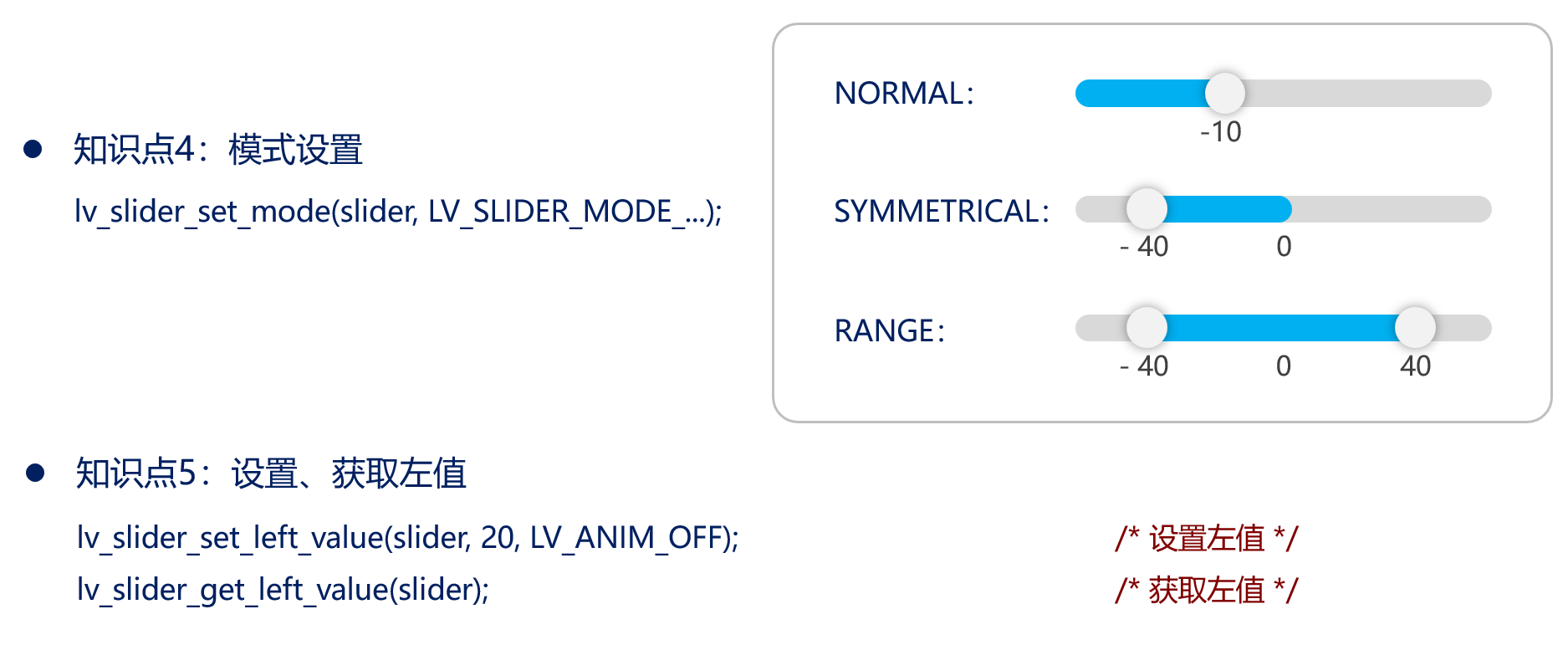Click the lv_slider_set_left_value code line
The height and width of the screenshot is (645, 1568).
[407, 537]
